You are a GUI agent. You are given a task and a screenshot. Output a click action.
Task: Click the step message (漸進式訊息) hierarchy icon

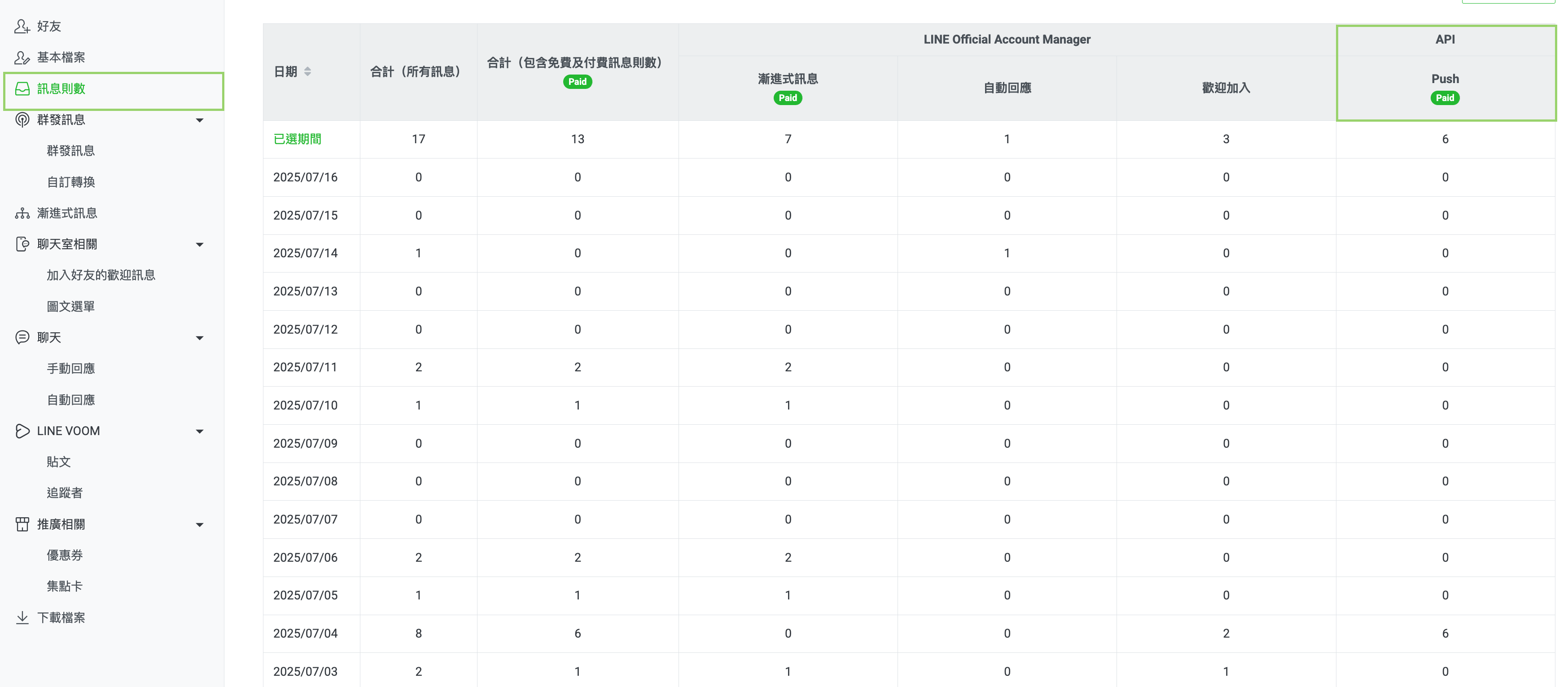(x=22, y=213)
